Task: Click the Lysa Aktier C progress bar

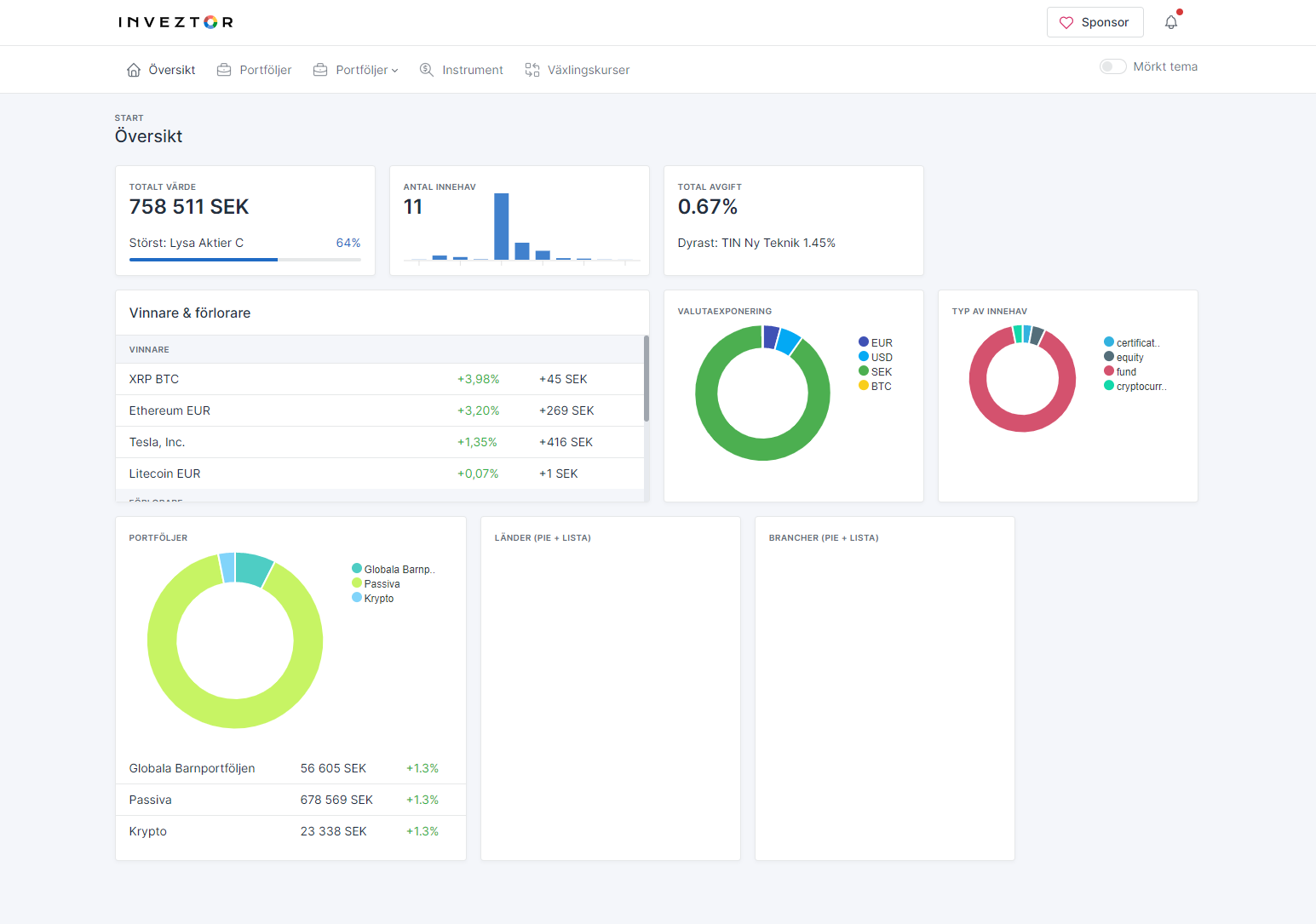Action: pyautogui.click(x=244, y=259)
